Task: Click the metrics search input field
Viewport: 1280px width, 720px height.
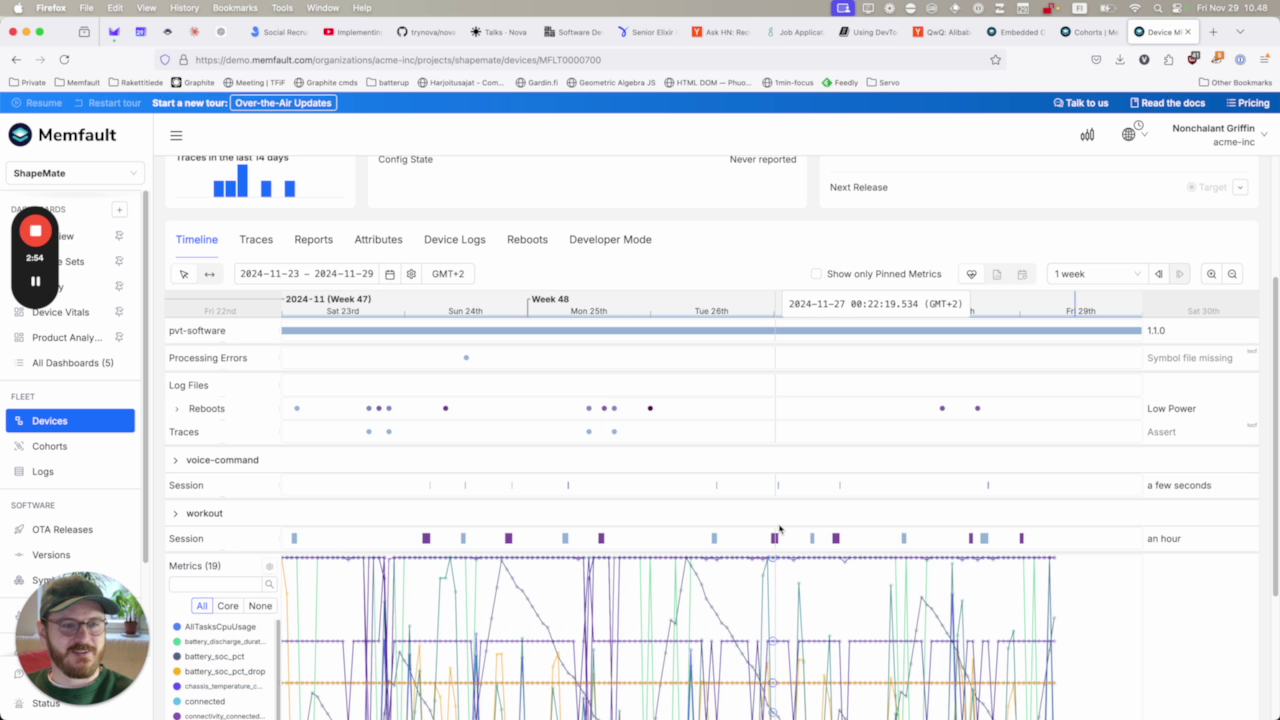Action: coord(216,584)
